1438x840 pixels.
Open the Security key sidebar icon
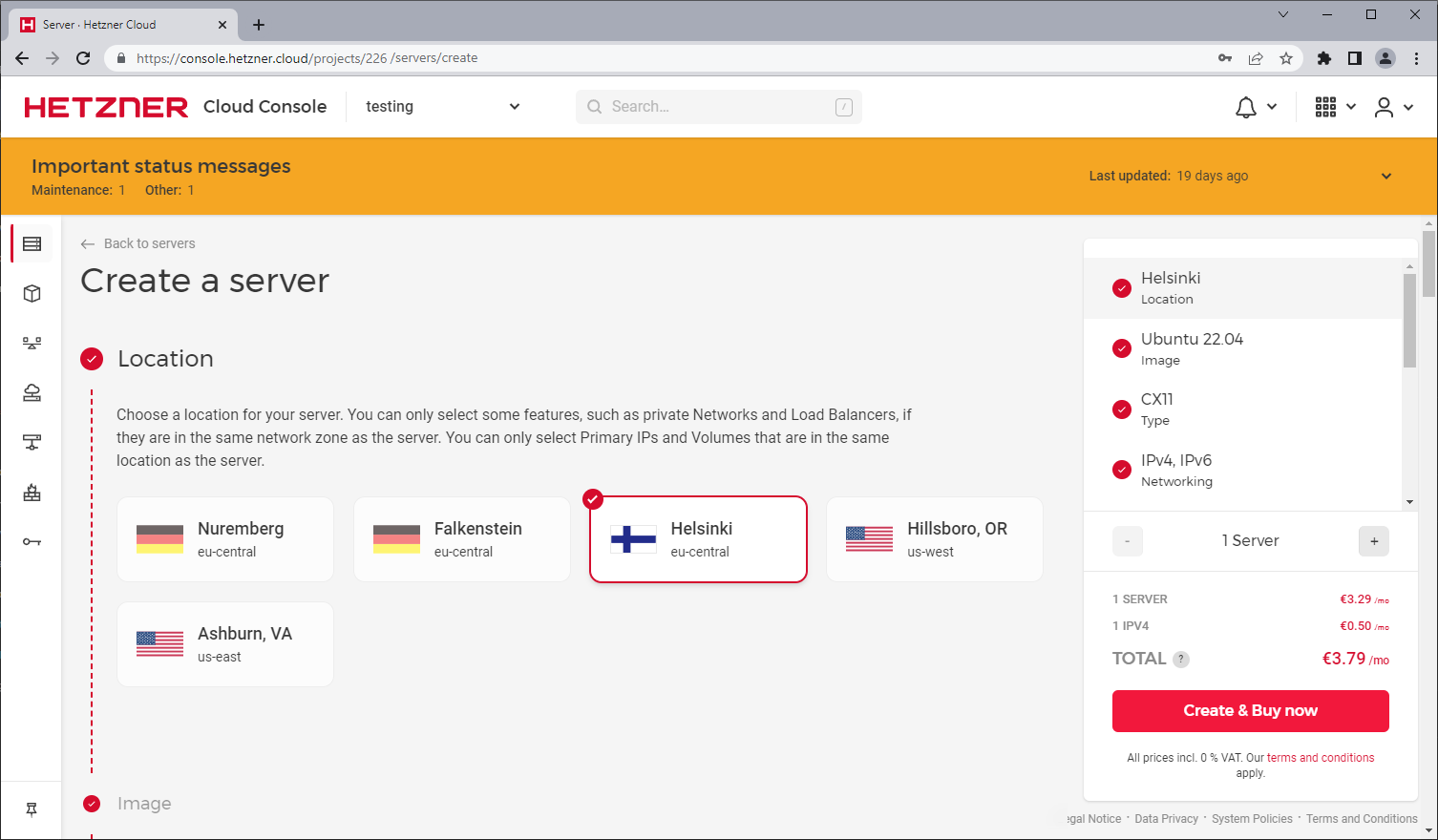pos(32,542)
